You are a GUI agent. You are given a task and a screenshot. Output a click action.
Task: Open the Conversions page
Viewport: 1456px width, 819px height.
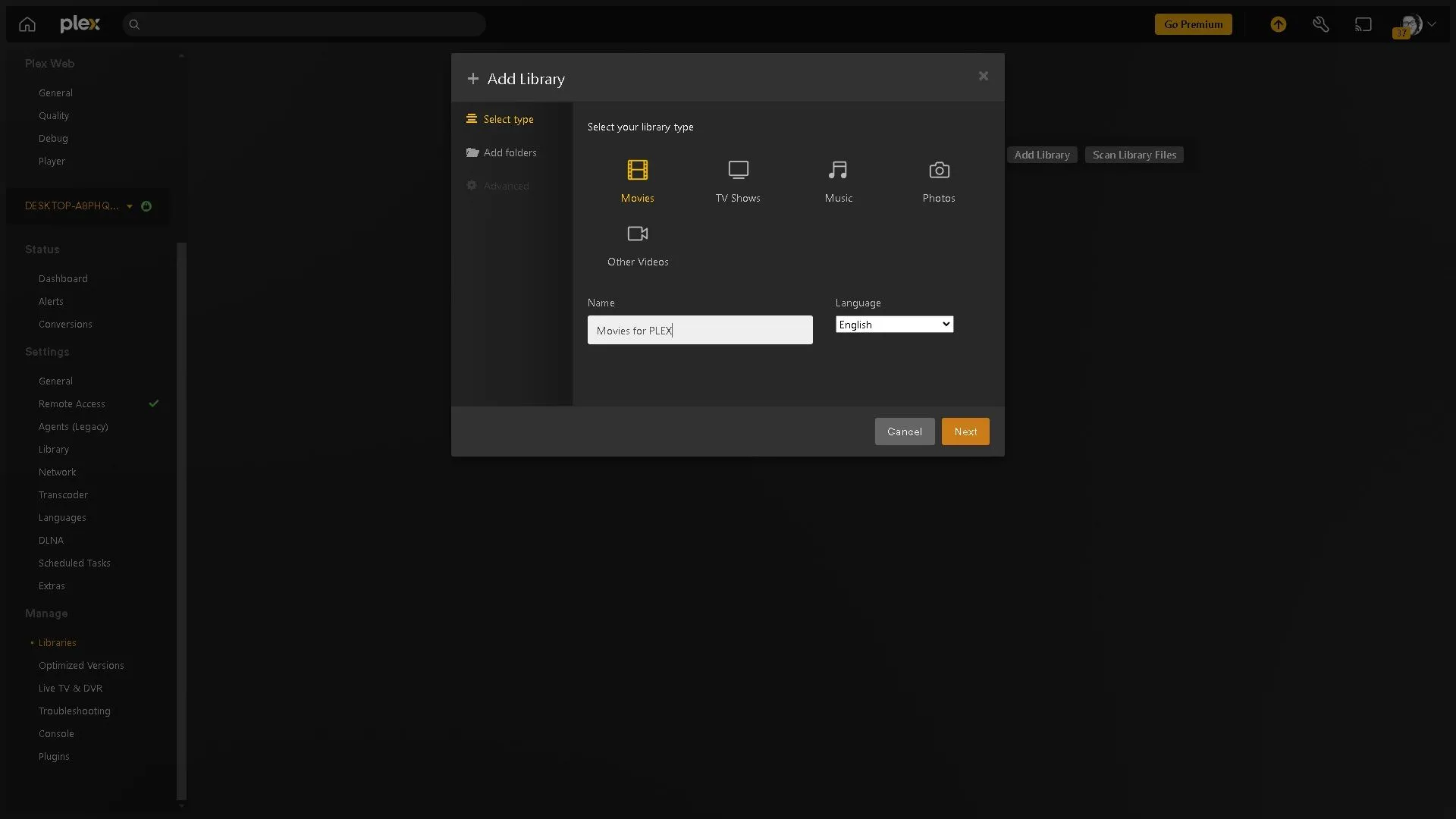pos(65,324)
